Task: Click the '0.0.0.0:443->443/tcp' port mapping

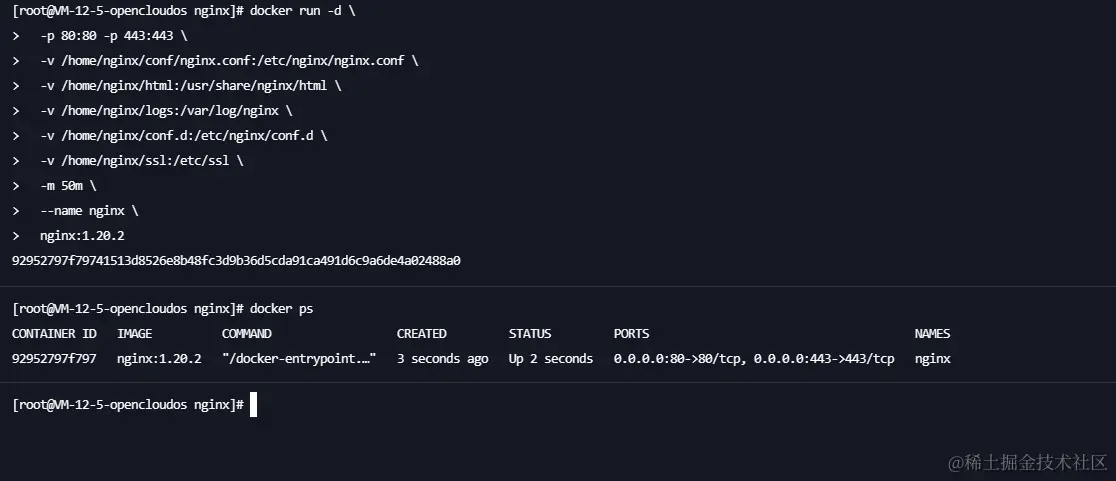Action: (x=824, y=359)
